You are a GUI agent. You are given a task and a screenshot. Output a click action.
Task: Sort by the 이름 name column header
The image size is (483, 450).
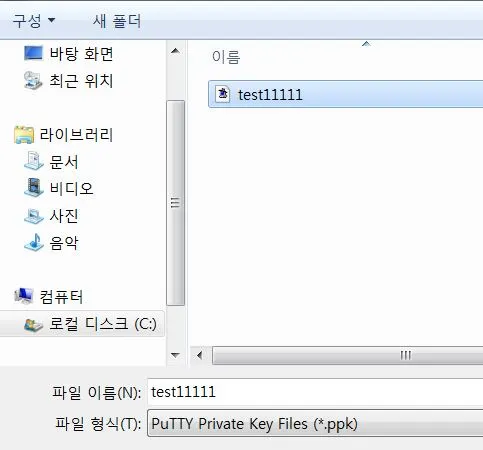point(226,57)
